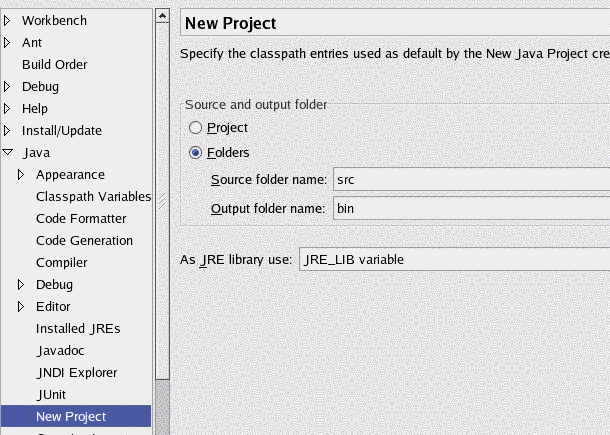
Task: Open Classpath Variables preferences
Action: tap(93, 196)
